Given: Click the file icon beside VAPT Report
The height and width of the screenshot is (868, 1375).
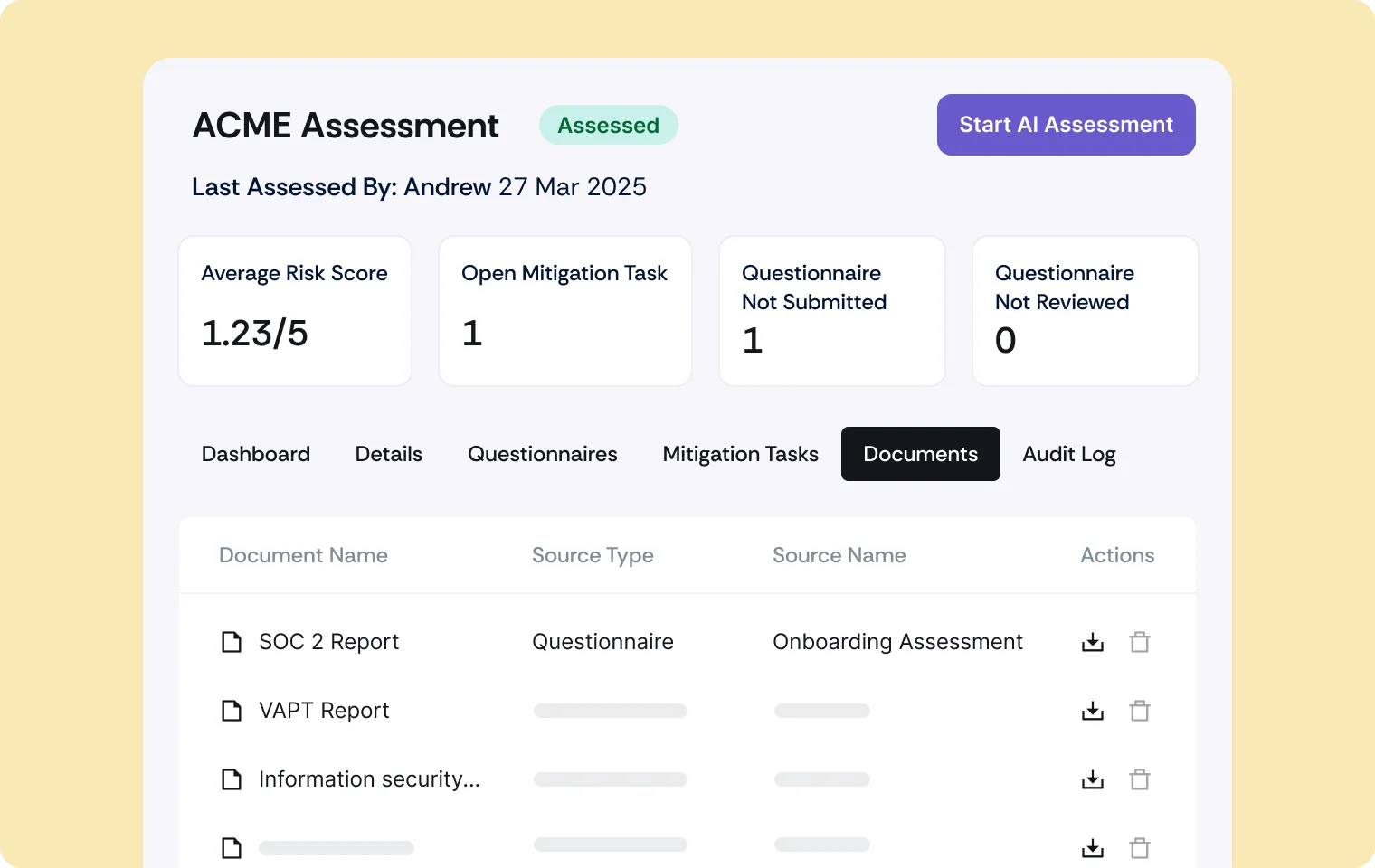Looking at the screenshot, I should point(232,711).
